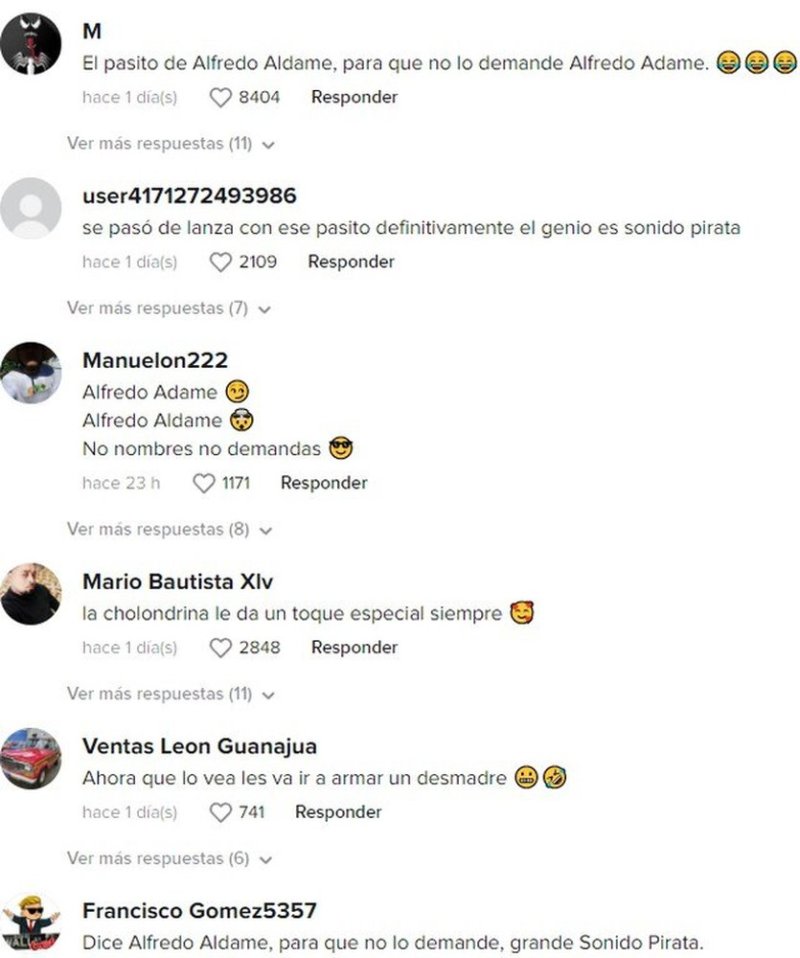Expand 6 replies under Ventas Leon Guanajua
800x958 pixels.
[169, 859]
